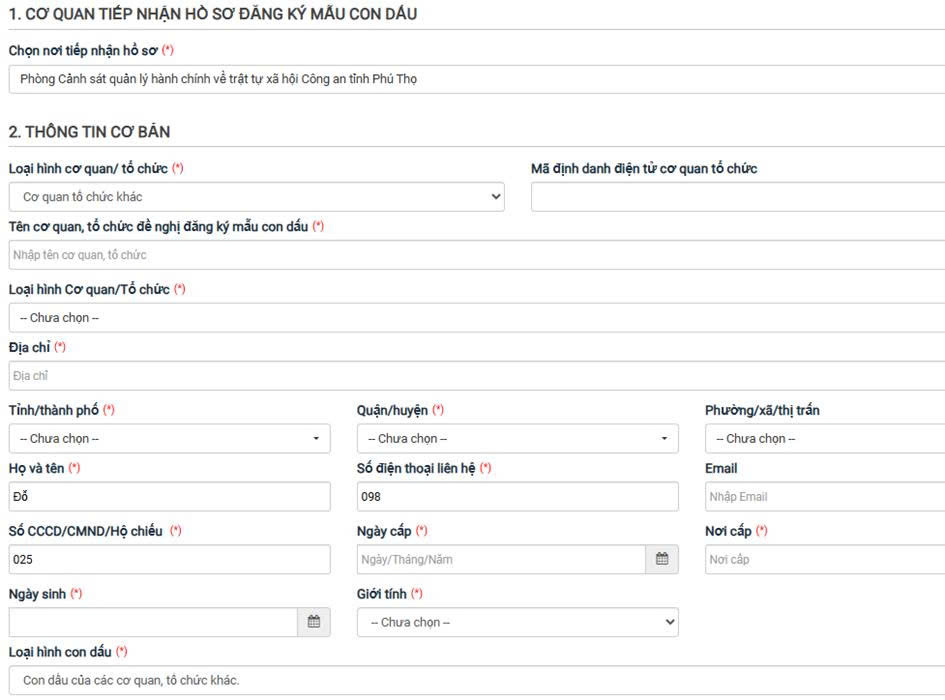Image resolution: width=945 pixels, height=700 pixels.
Task: Open the Loại hình con dấu selector
Action: tap(476, 681)
